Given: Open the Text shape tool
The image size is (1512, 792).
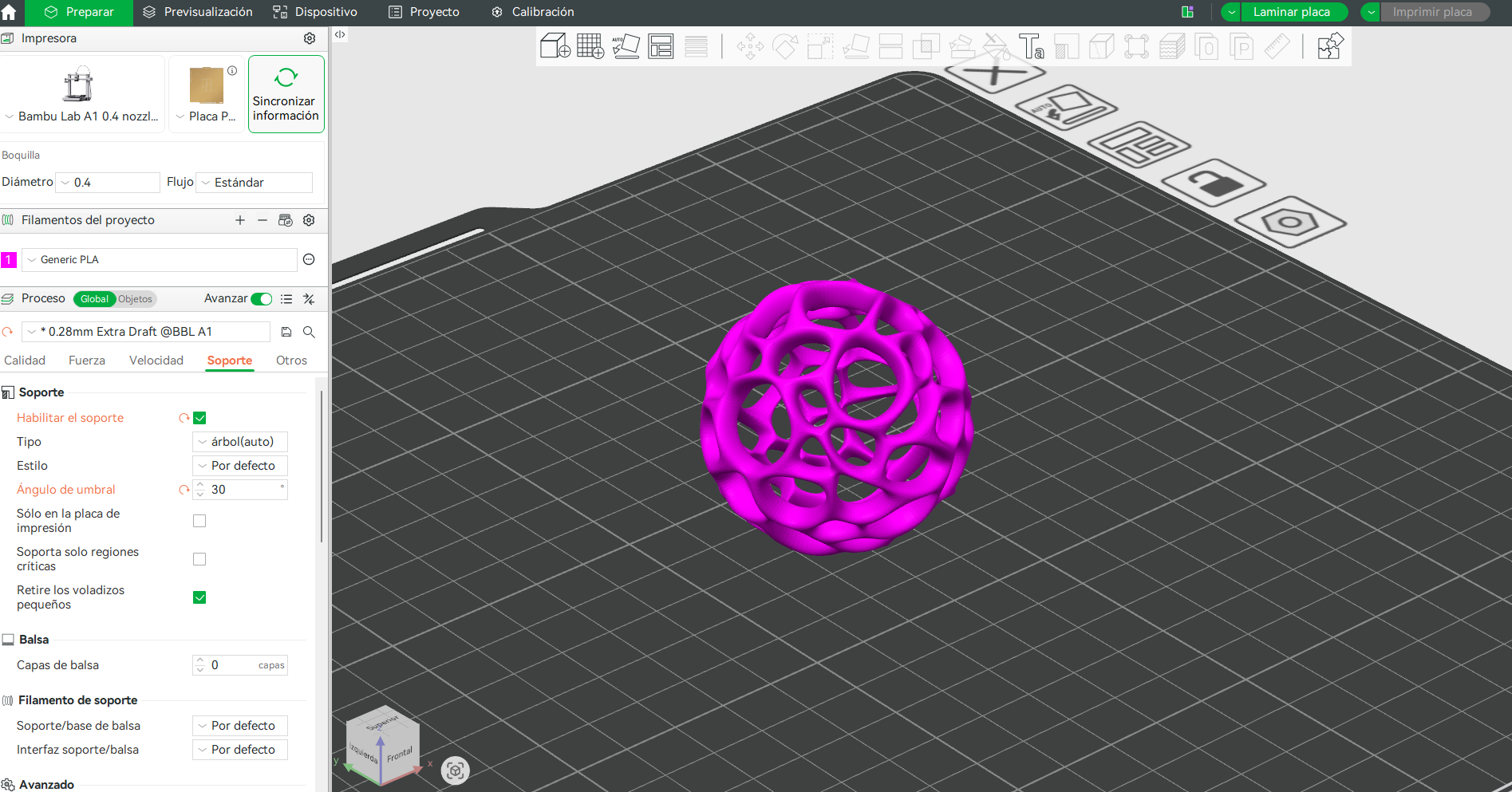Looking at the screenshot, I should tap(1031, 46).
